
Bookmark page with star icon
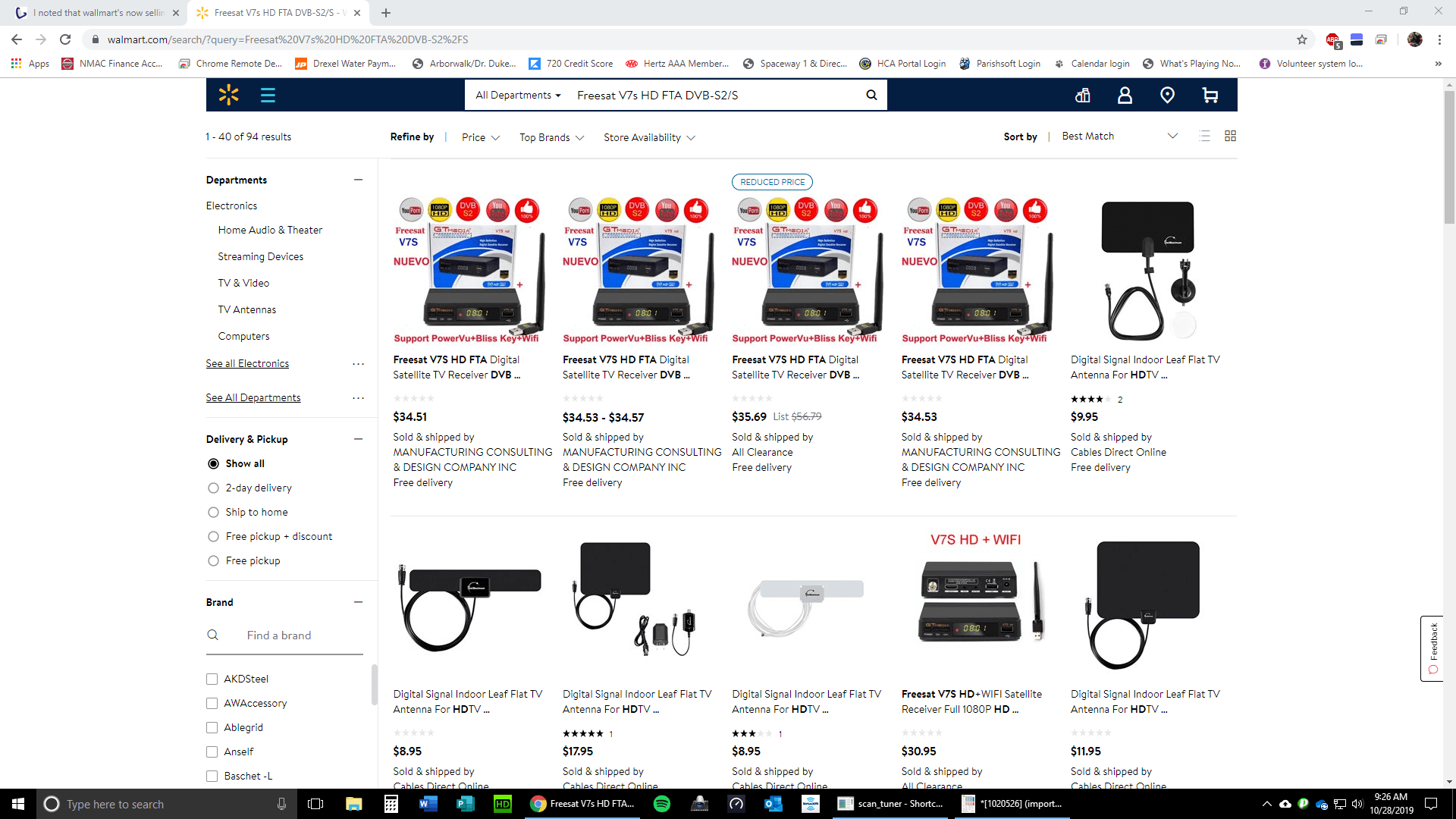tap(1302, 39)
